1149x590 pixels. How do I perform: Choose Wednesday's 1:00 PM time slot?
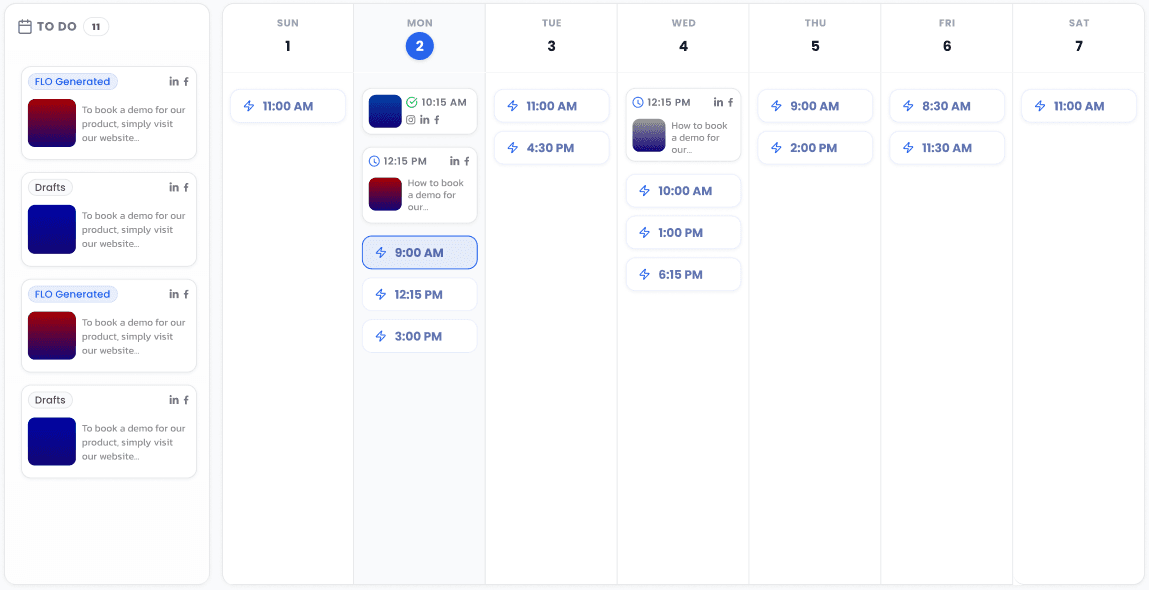click(x=684, y=232)
